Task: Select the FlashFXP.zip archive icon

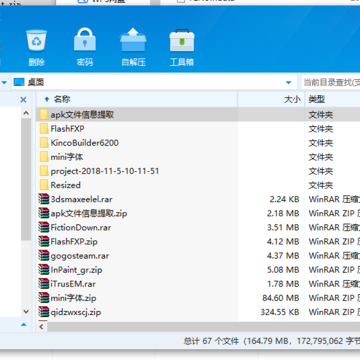Action: click(44, 241)
